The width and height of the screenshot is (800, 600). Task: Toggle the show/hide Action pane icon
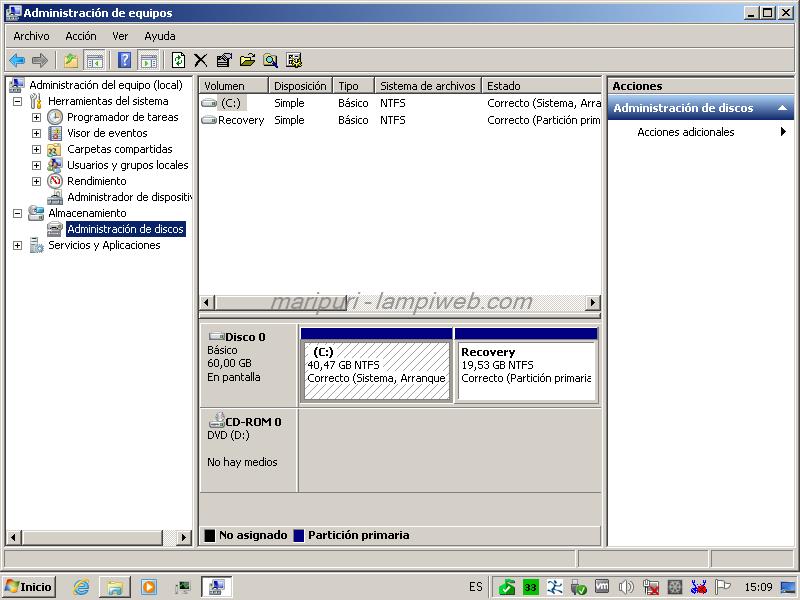[x=149, y=60]
